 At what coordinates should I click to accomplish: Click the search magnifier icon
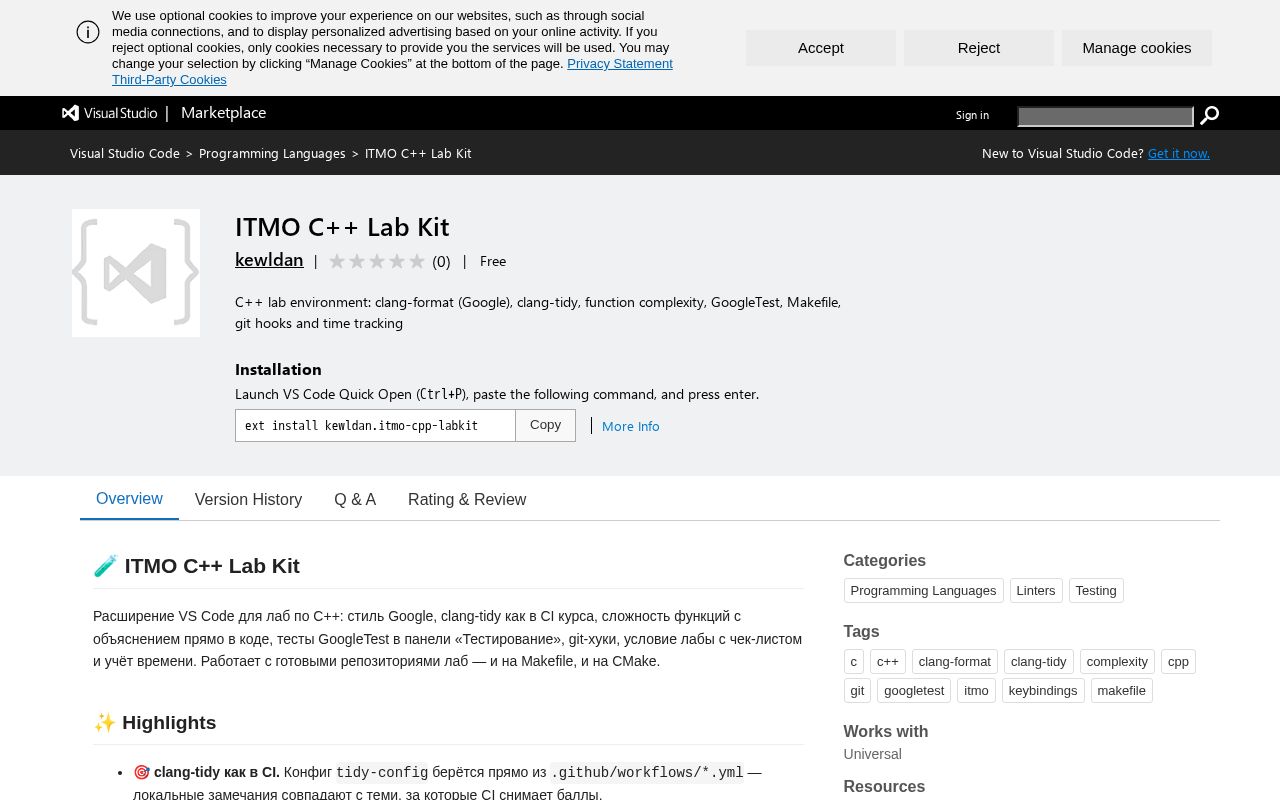pos(1209,115)
